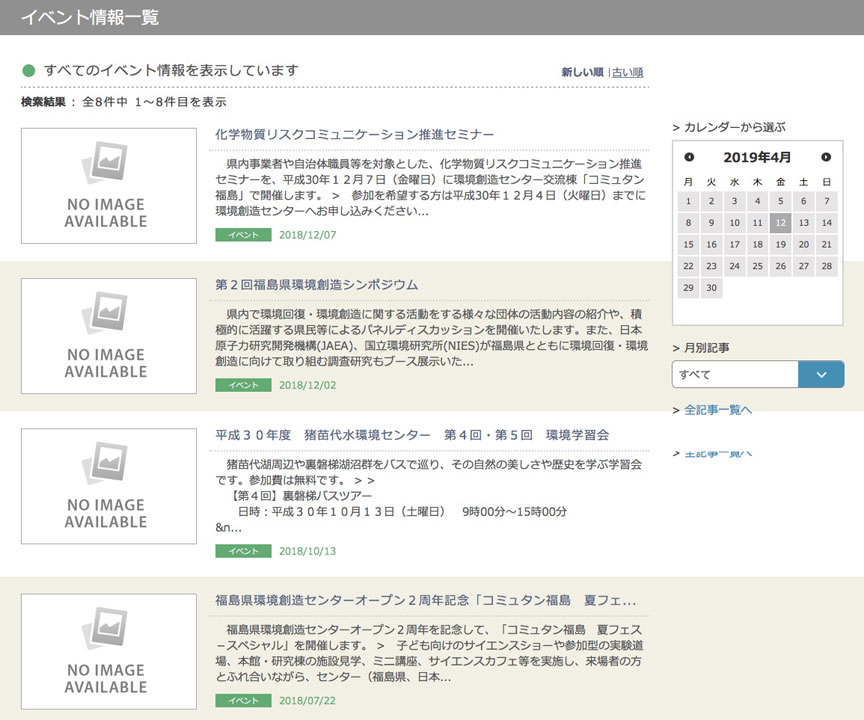Screen dimensions: 864x720
Task: Open the monthly articles dropdown arrow
Action: click(821, 374)
